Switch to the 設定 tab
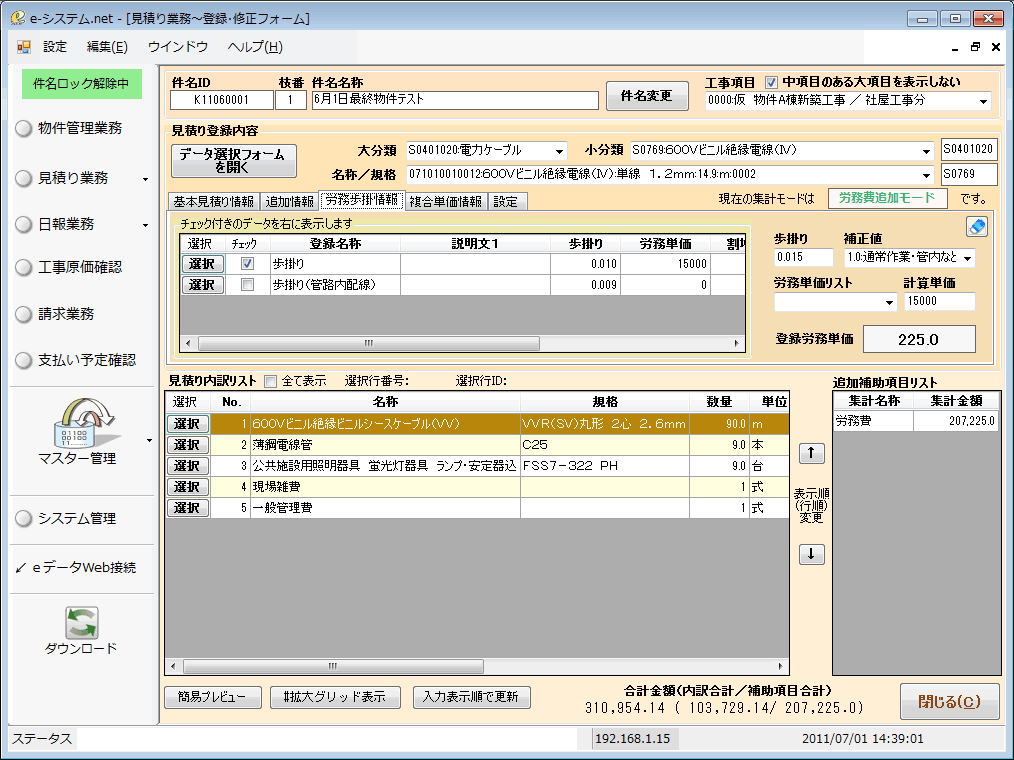 click(x=506, y=202)
